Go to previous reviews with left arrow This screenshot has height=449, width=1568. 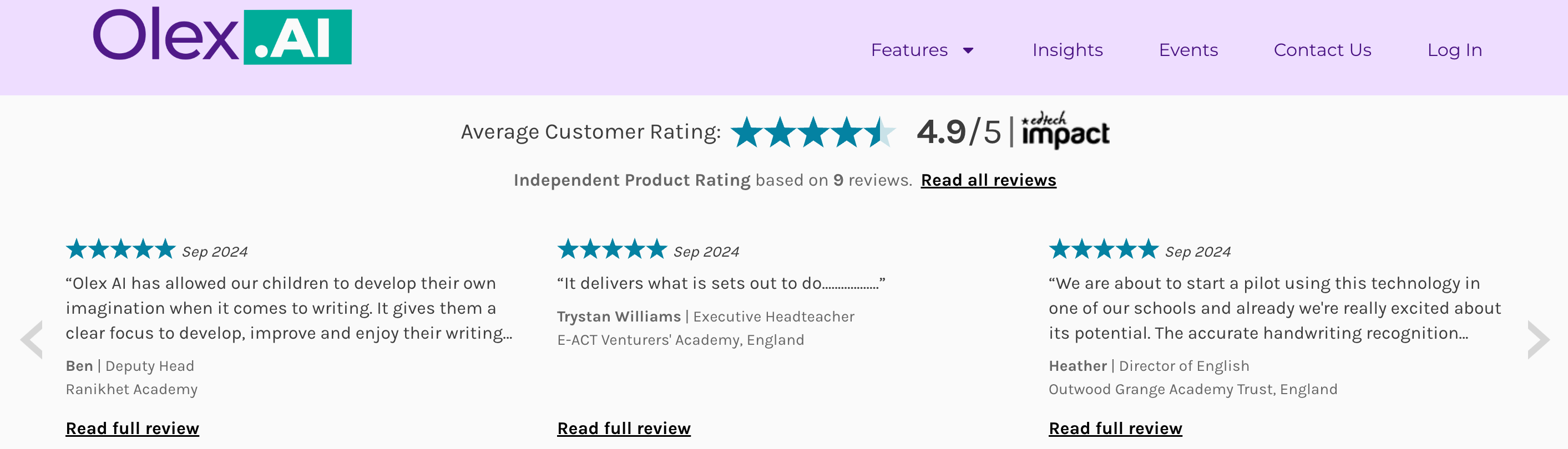coord(32,339)
